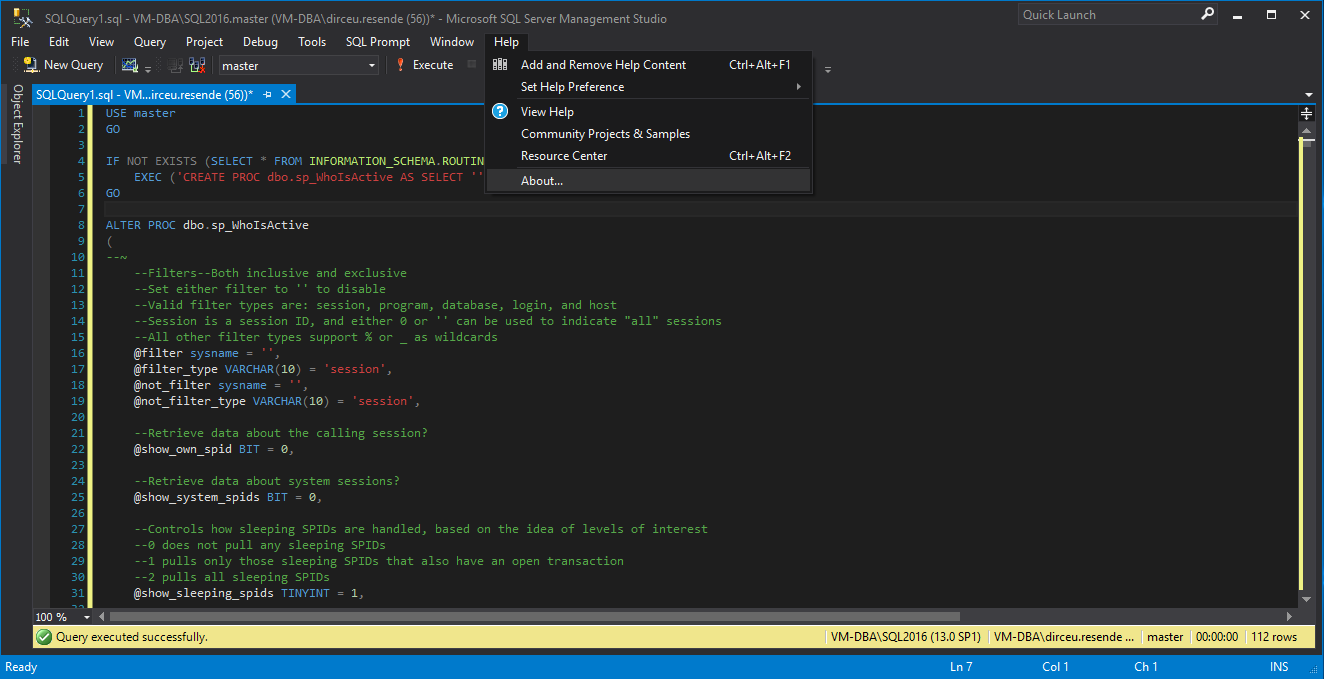This screenshot has width=1324, height=679.
Task: Open the Edit menu
Action: tap(59, 42)
